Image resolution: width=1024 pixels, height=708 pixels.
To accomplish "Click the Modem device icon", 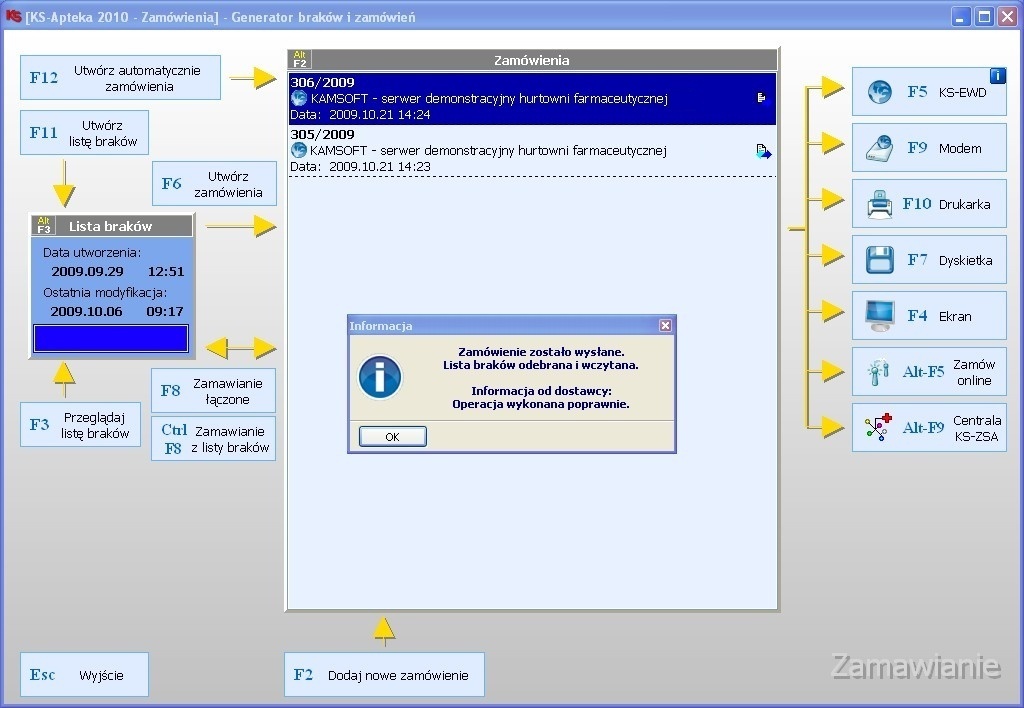I will (x=879, y=148).
